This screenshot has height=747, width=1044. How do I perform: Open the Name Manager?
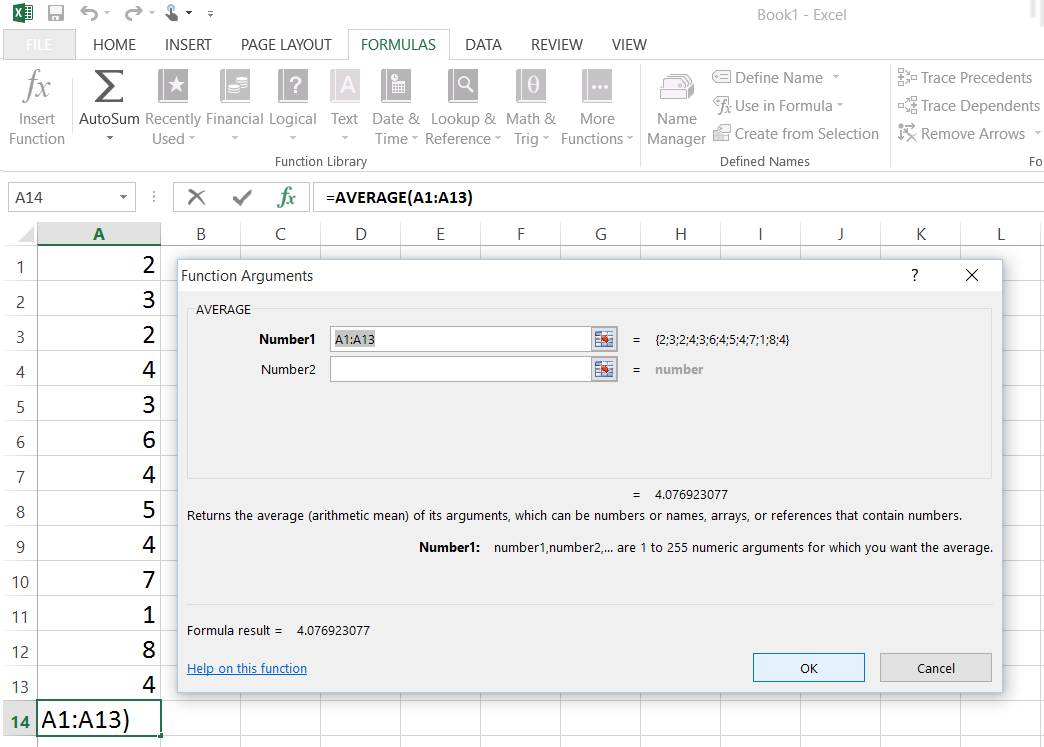(x=676, y=108)
